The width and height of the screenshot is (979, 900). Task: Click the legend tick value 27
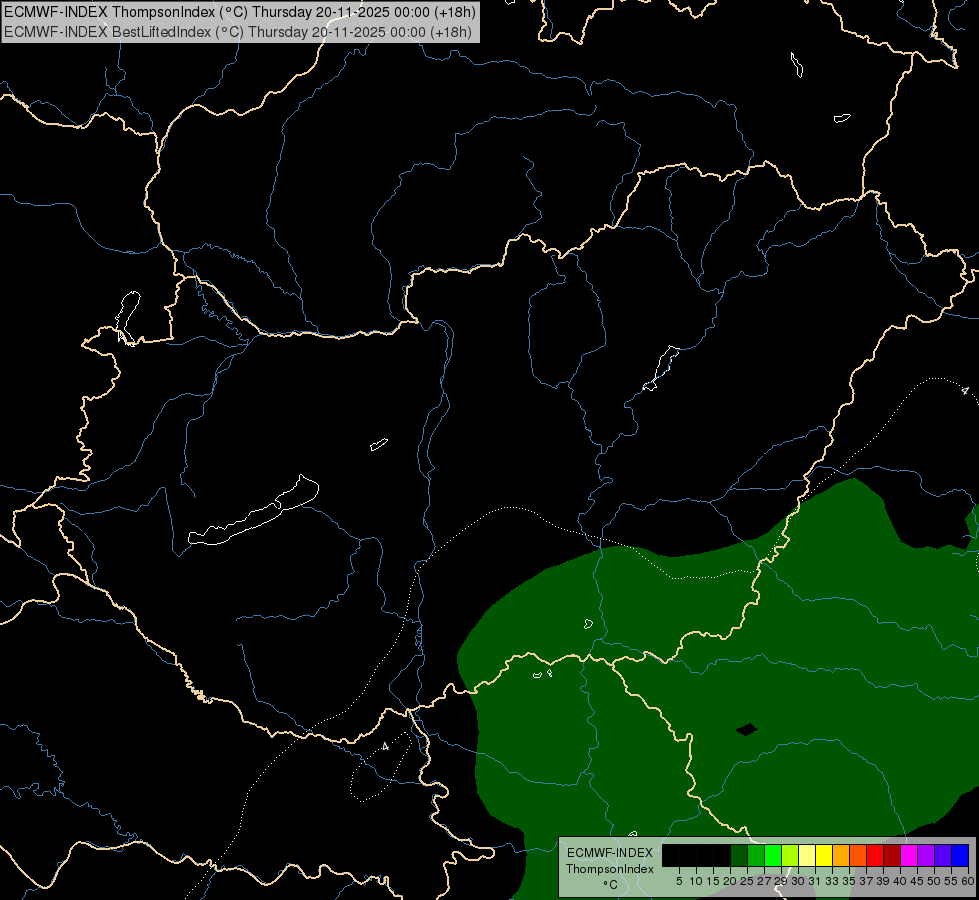pyautogui.click(x=764, y=881)
